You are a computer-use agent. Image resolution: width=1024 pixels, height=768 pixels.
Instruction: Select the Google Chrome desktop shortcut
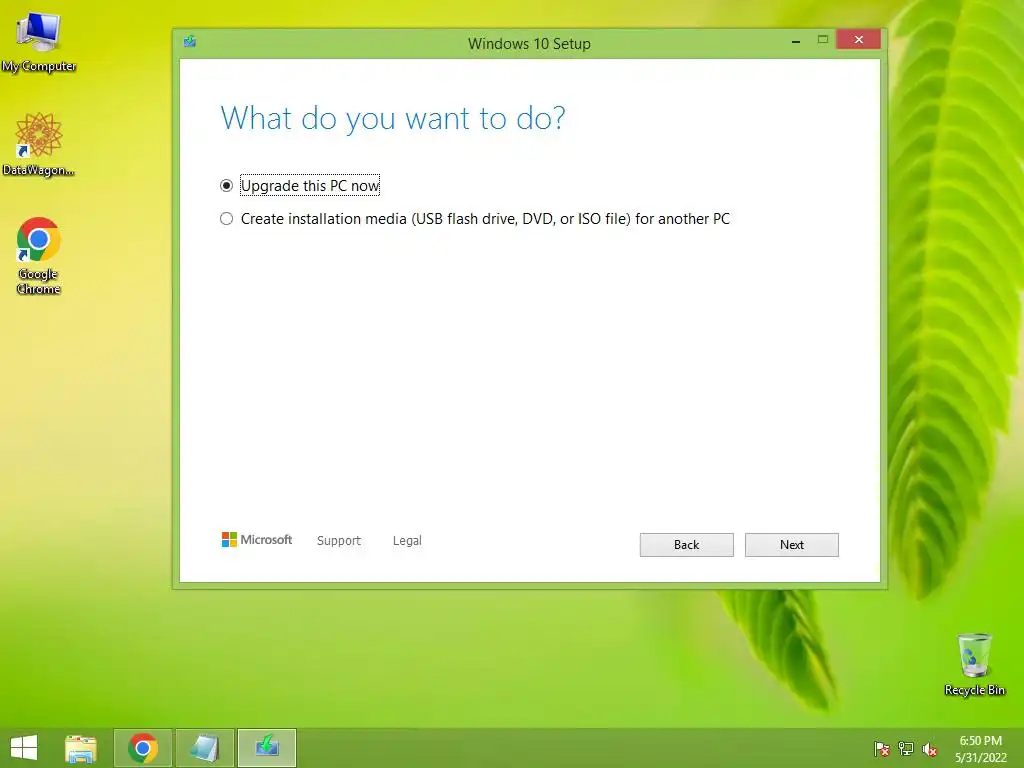coord(39,256)
